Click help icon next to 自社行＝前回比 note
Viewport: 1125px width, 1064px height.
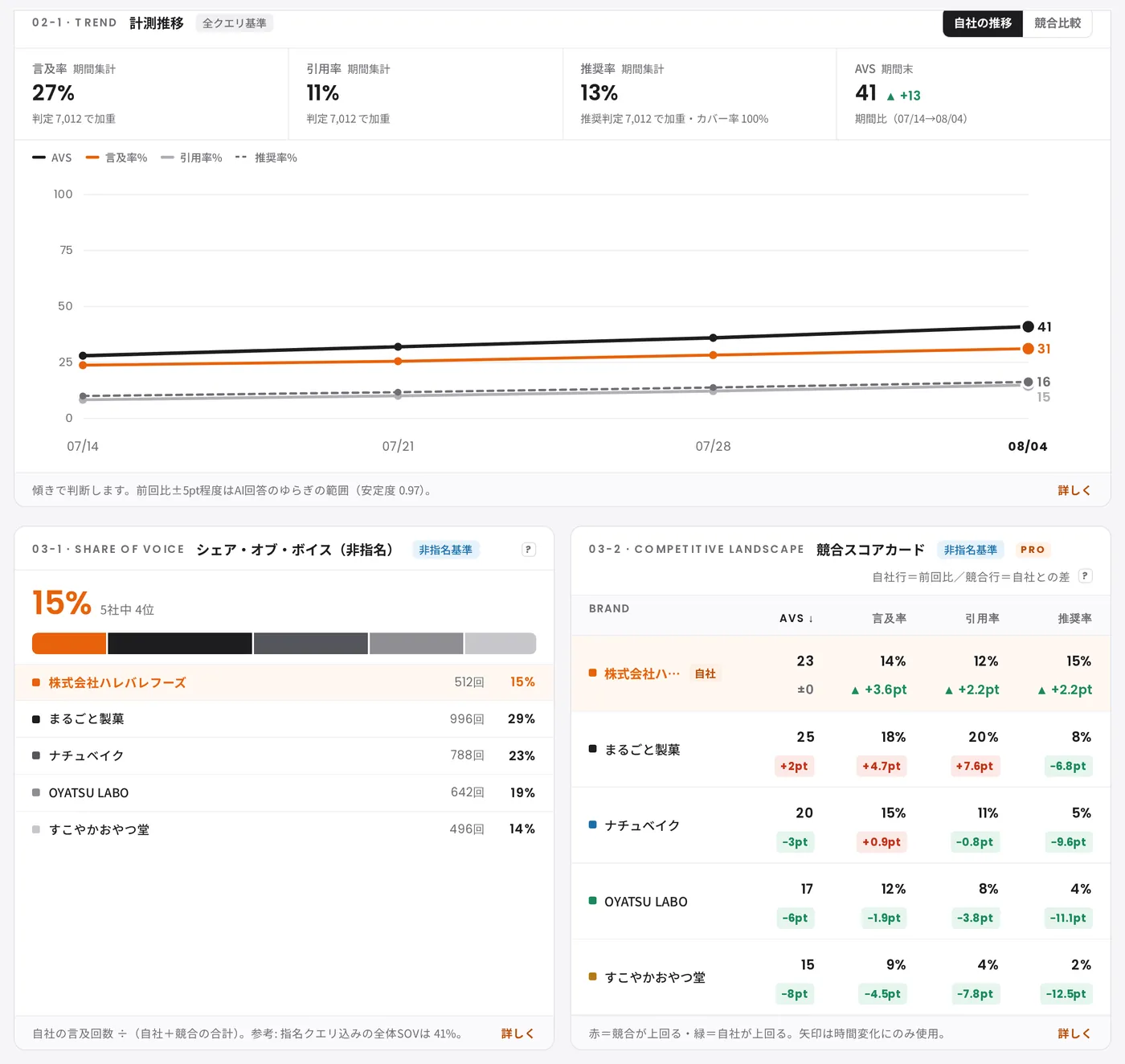tap(1085, 576)
